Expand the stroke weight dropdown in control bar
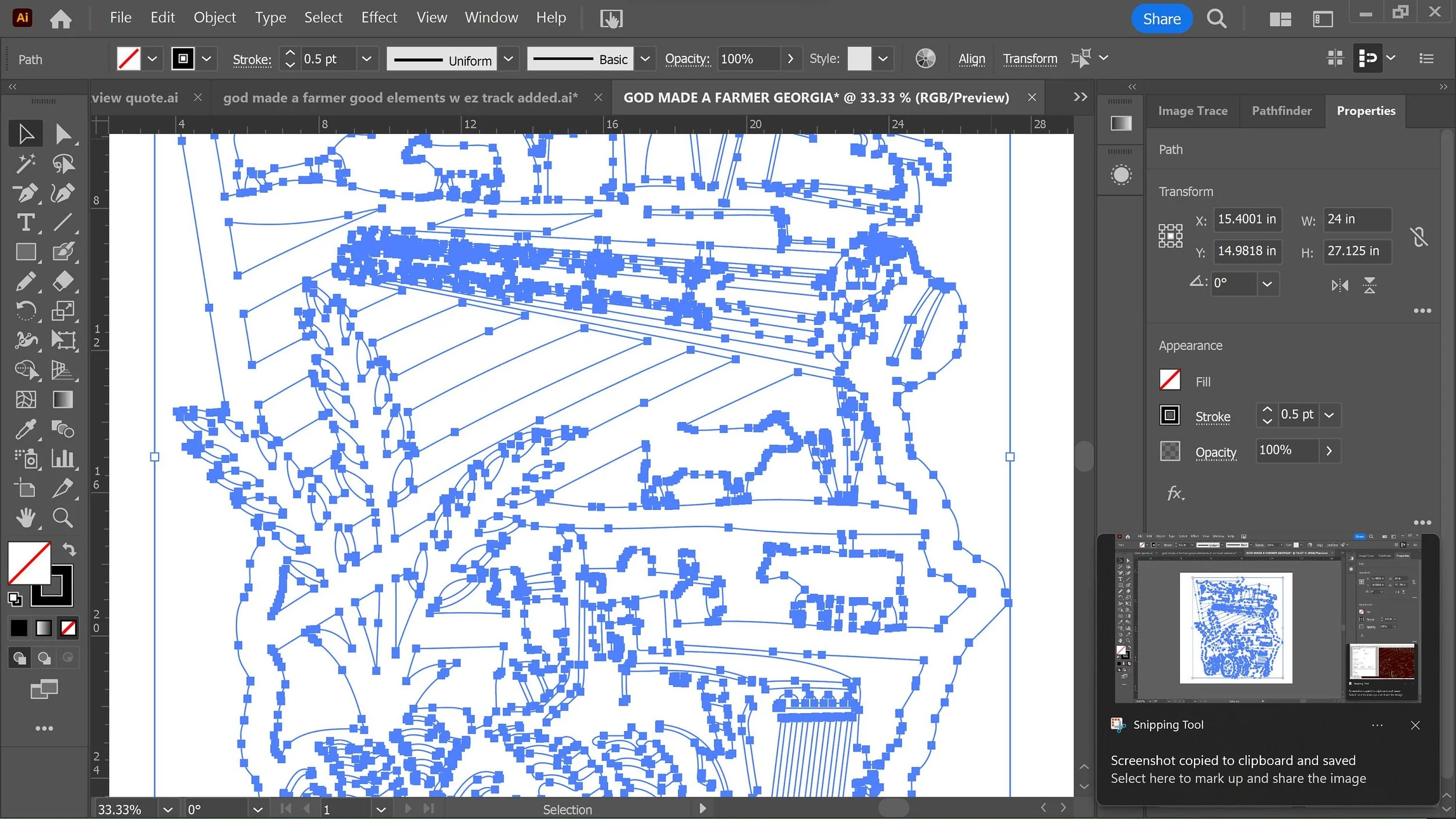Screen dimensions: 1456x819 click(366, 59)
